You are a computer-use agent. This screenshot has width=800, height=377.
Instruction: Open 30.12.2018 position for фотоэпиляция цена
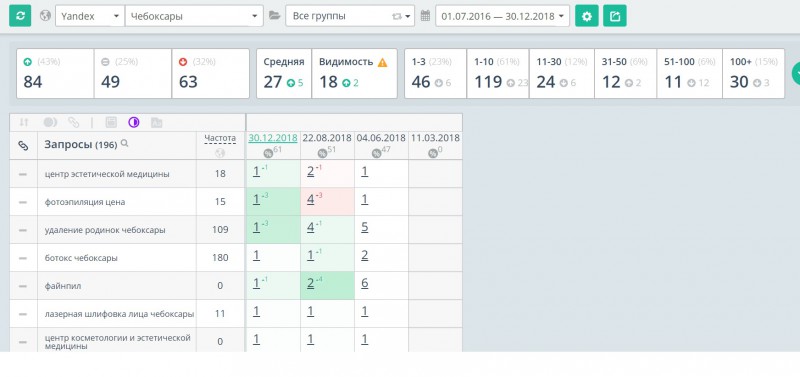(256, 199)
